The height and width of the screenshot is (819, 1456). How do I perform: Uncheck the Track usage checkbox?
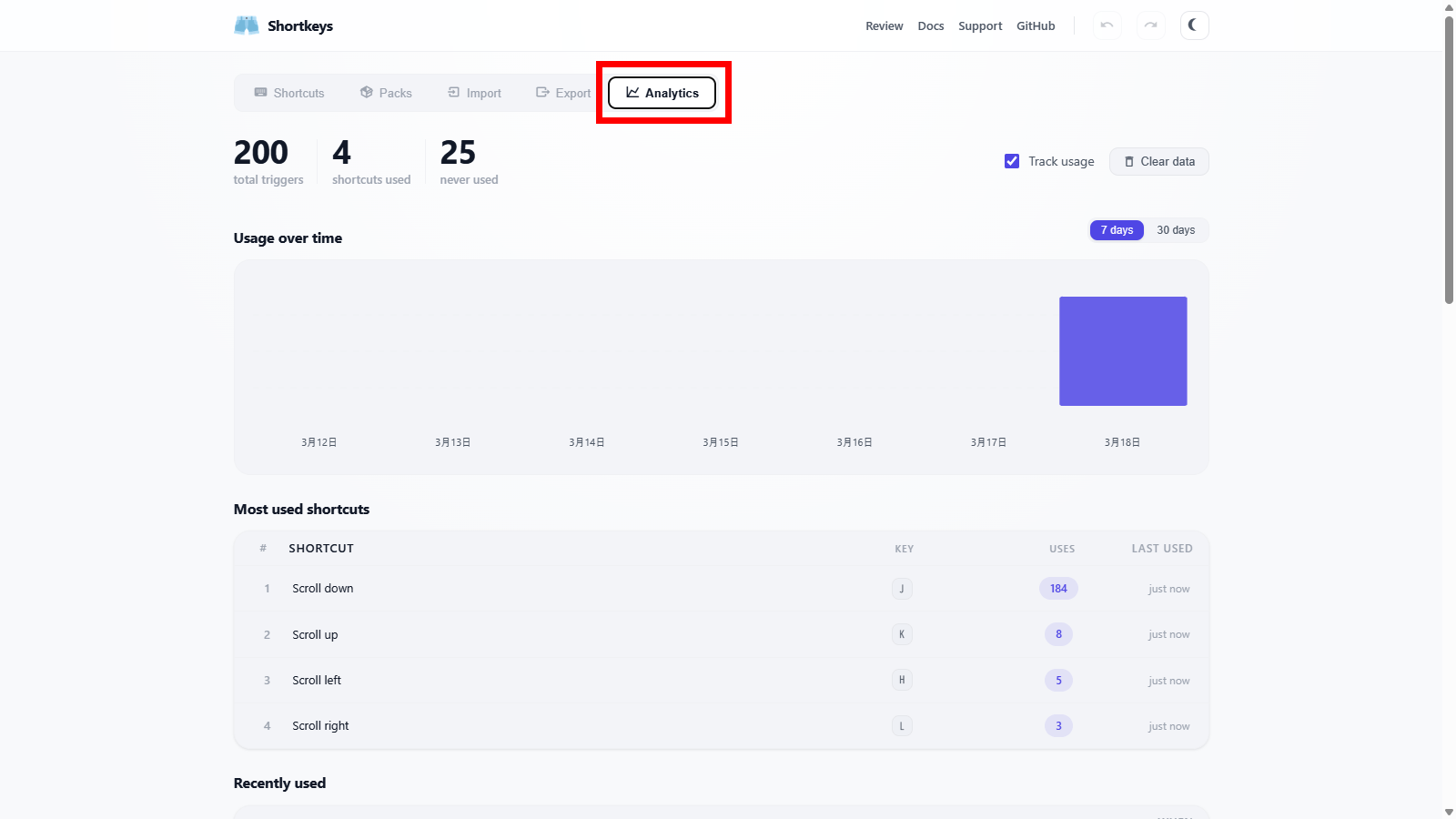click(1012, 161)
